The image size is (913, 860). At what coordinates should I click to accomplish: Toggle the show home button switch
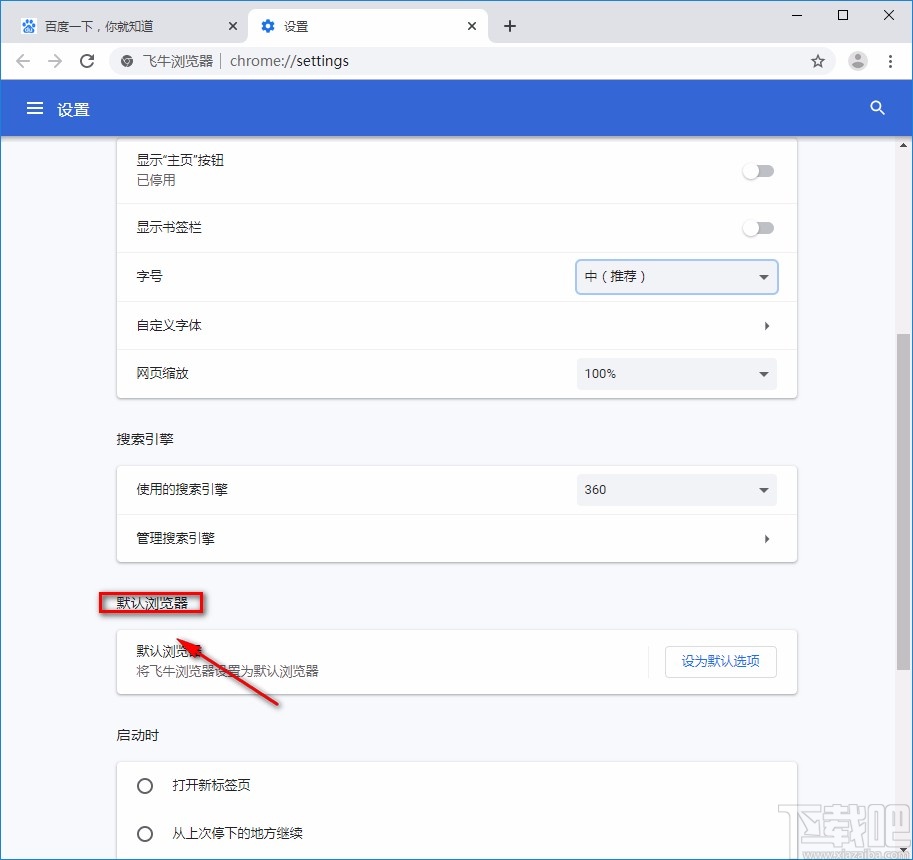pyautogui.click(x=758, y=171)
